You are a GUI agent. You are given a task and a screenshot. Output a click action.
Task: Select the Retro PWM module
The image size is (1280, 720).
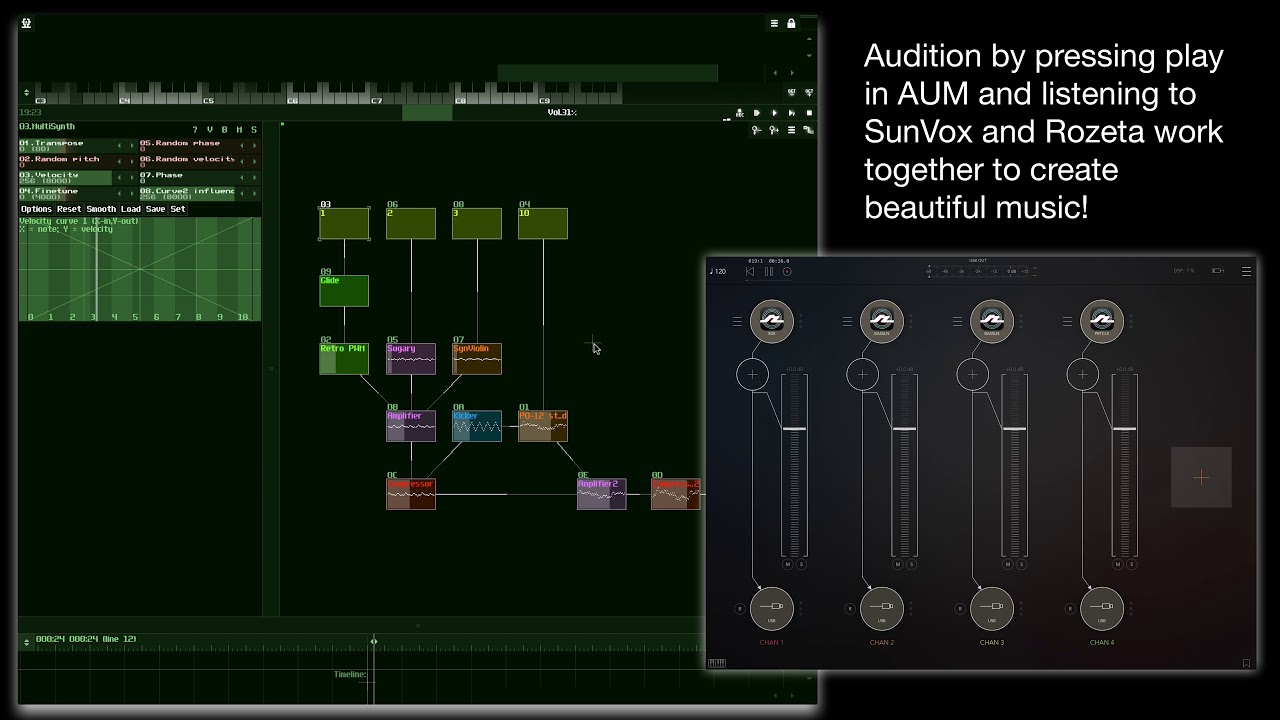pos(344,359)
